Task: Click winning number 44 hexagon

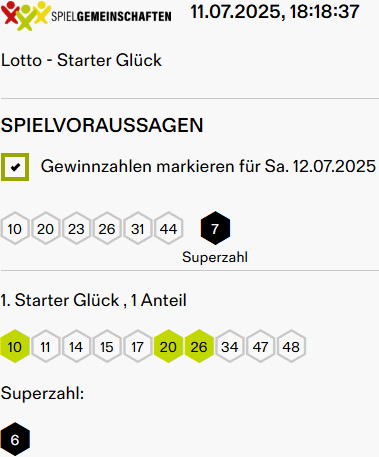Action: 168,228
